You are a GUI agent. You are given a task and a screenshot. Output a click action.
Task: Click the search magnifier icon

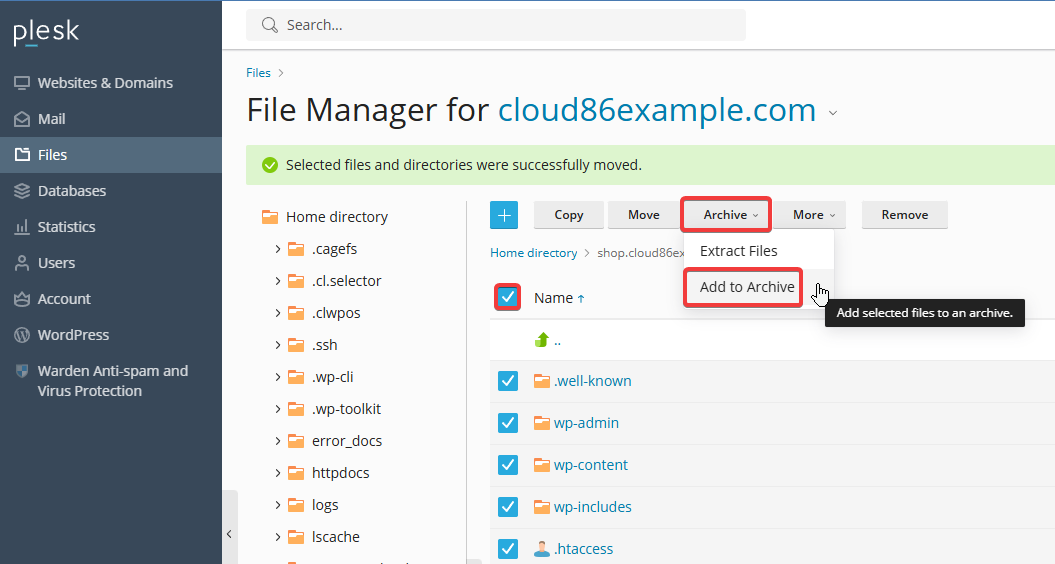pos(270,25)
